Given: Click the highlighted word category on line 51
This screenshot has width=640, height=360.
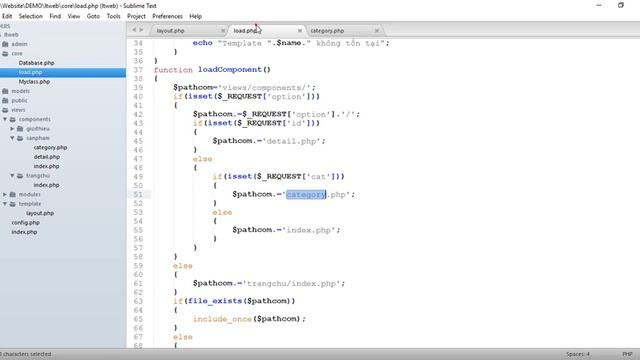Looking at the screenshot, I should 306,194.
